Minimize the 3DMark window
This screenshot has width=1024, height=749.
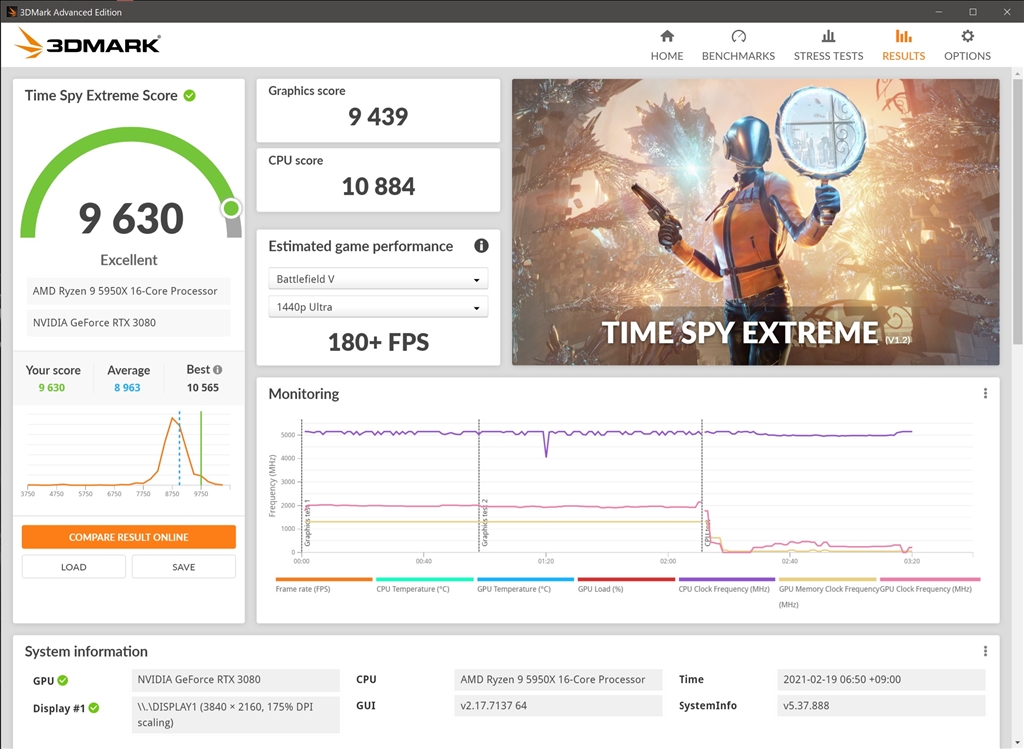click(939, 12)
